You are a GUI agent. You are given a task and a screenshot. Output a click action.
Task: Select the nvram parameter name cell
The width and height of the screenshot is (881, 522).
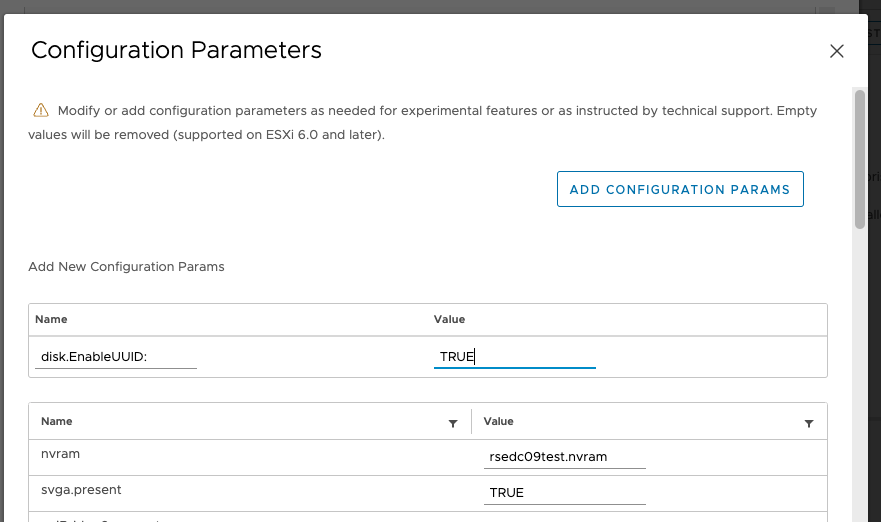pyautogui.click(x=60, y=454)
